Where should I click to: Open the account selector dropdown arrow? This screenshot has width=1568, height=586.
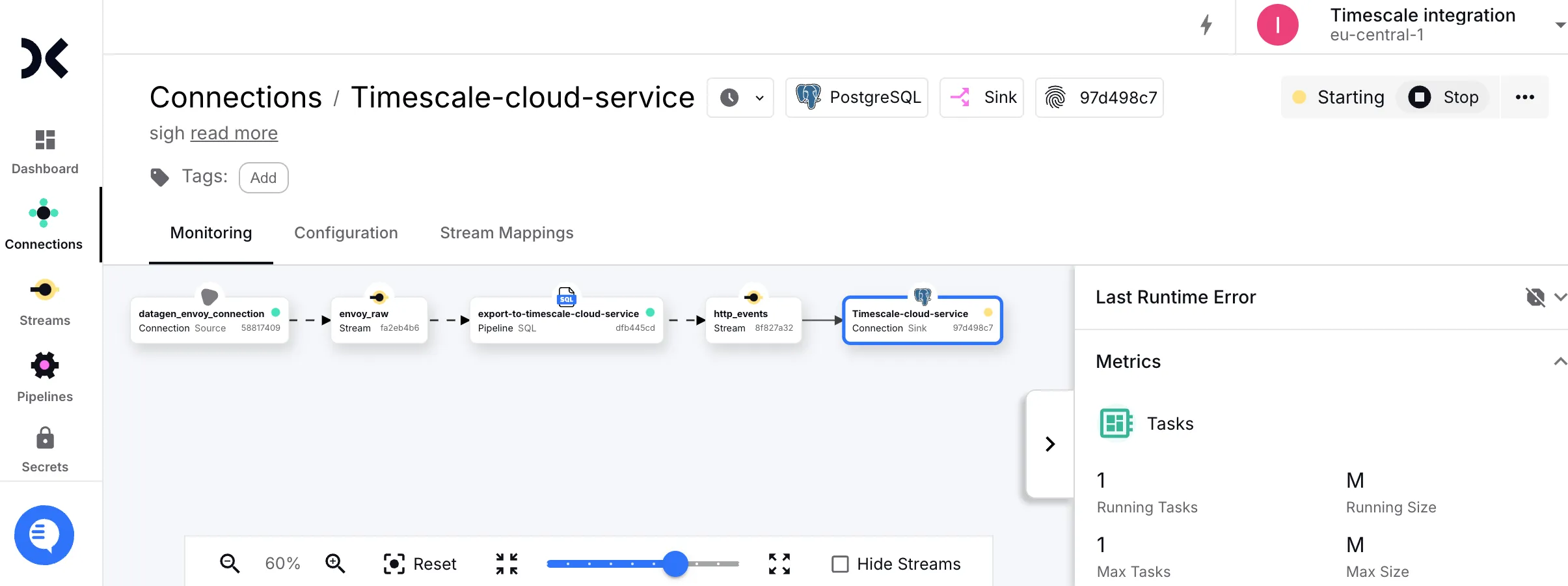pos(1560,25)
